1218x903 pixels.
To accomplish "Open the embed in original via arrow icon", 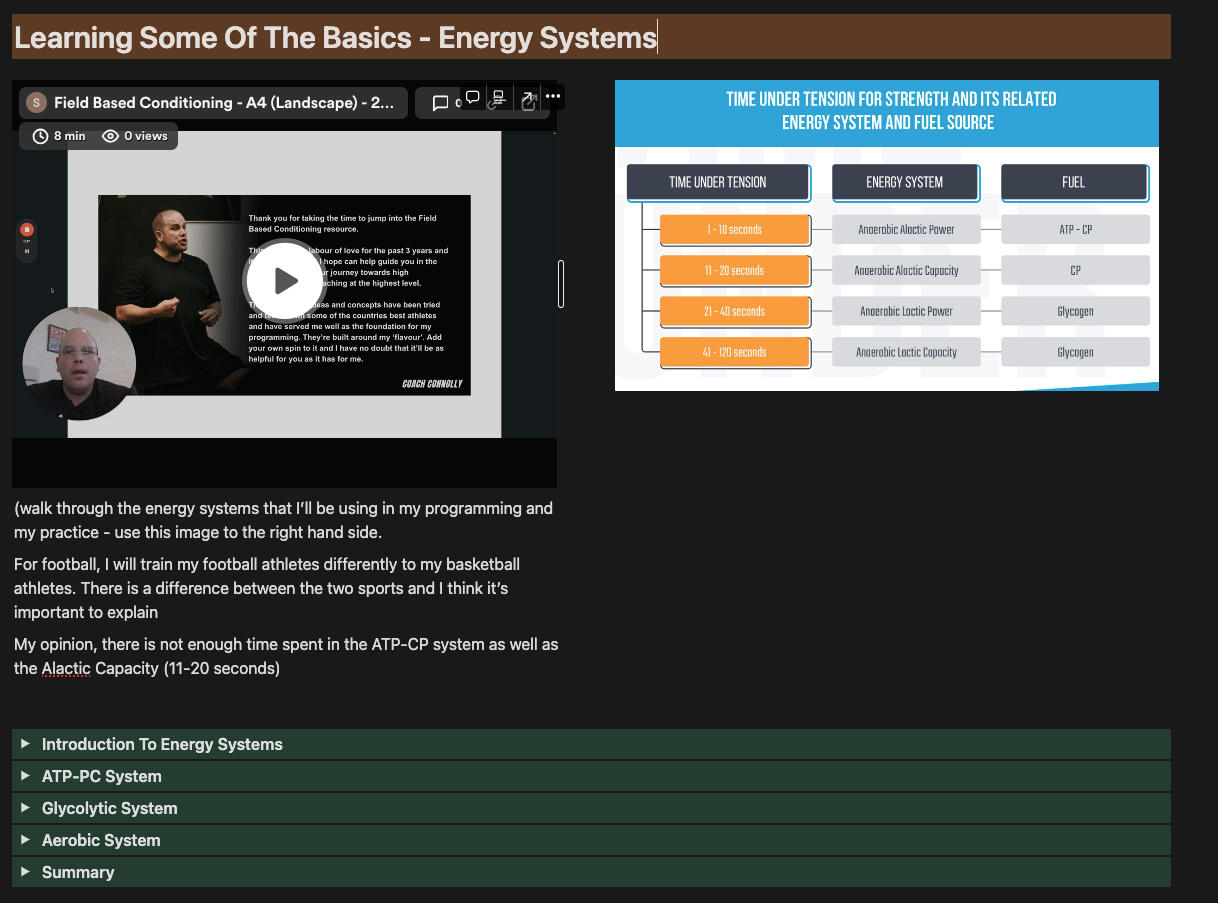I will pos(527,97).
